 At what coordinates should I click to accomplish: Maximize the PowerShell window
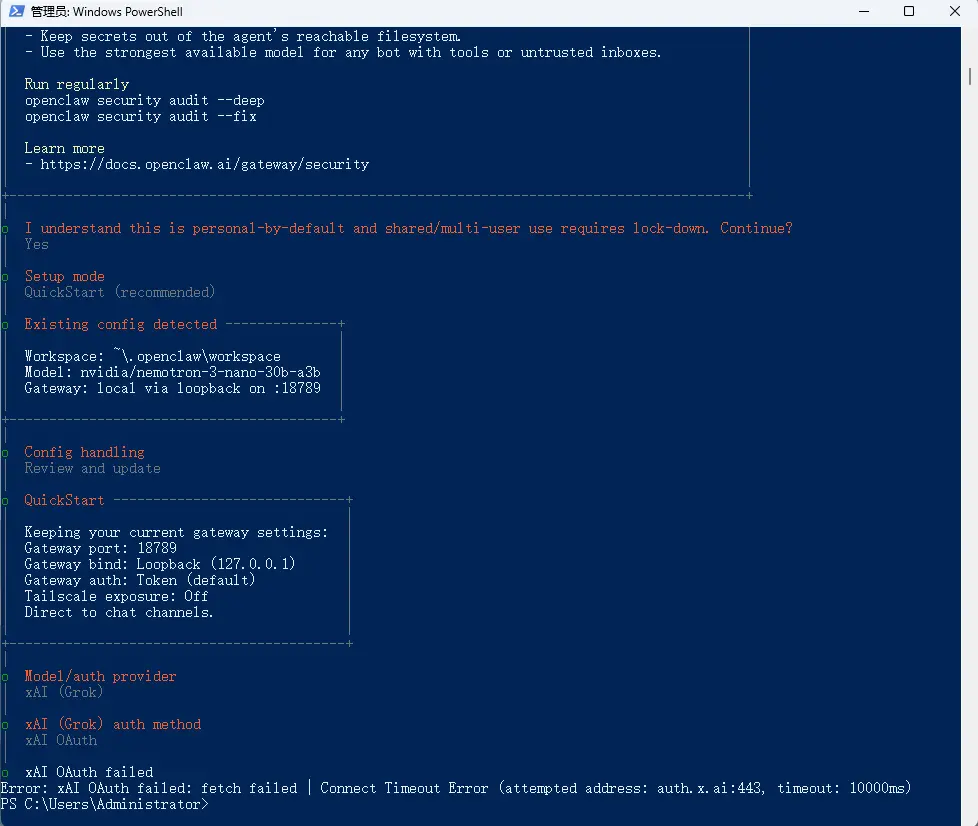click(909, 11)
